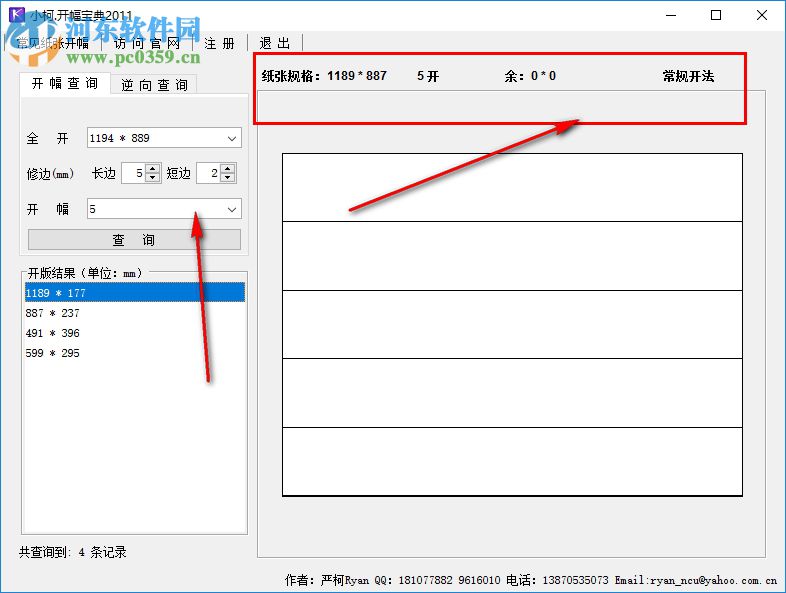Select result row 599 * 295
This screenshot has height=593, width=786.
(x=135, y=353)
